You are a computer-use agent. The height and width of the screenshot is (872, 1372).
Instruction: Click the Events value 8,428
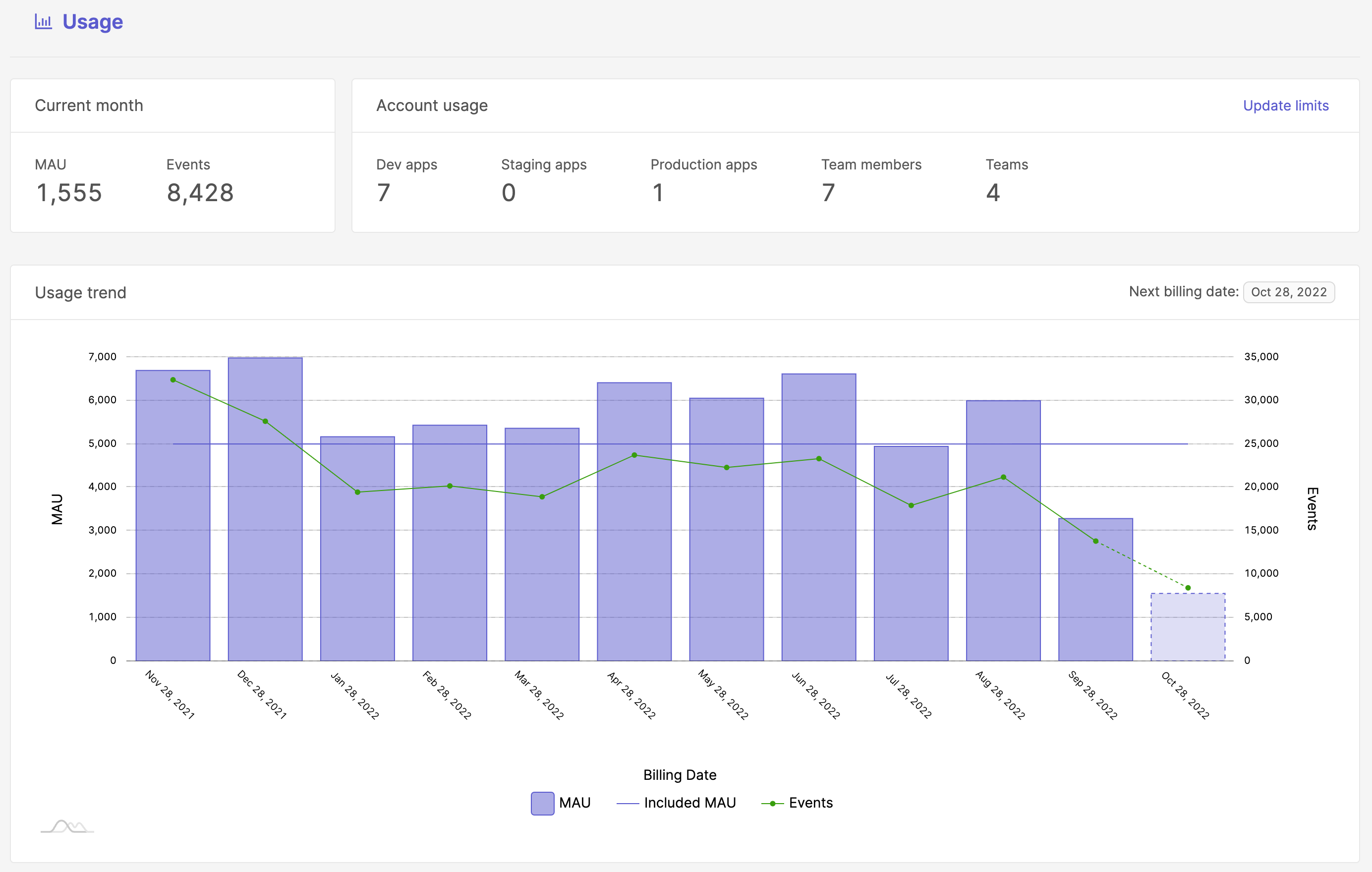200,193
